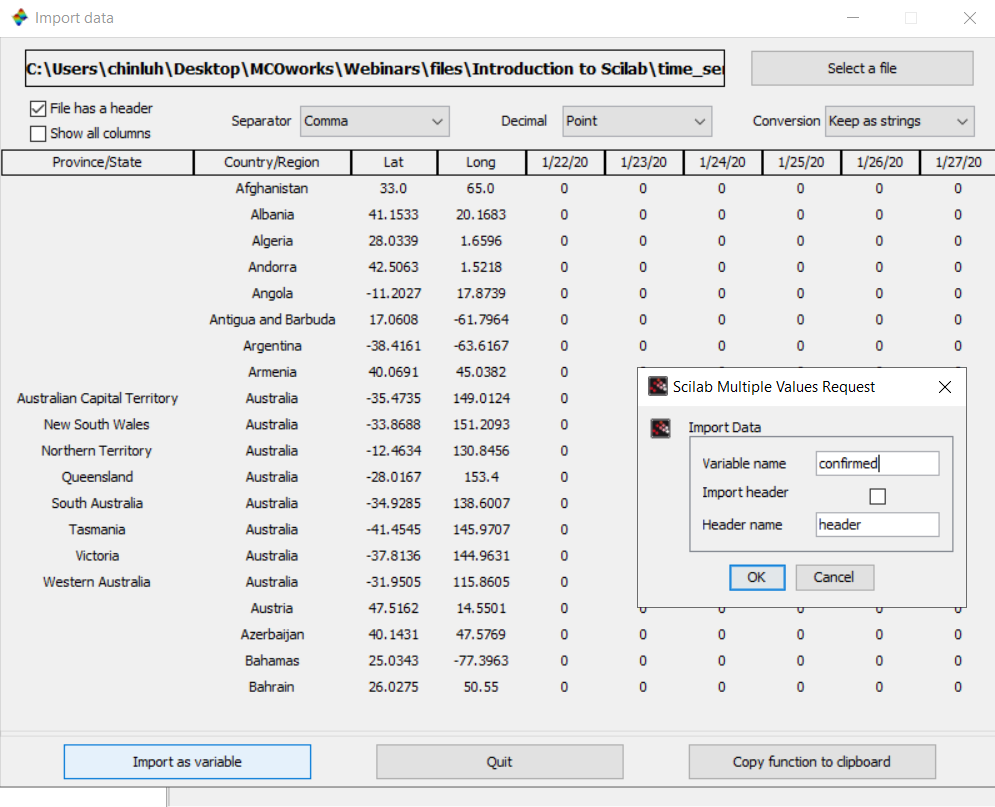This screenshot has height=807, width=995.
Task: Select the 1/22/20 column header
Action: click(565, 162)
